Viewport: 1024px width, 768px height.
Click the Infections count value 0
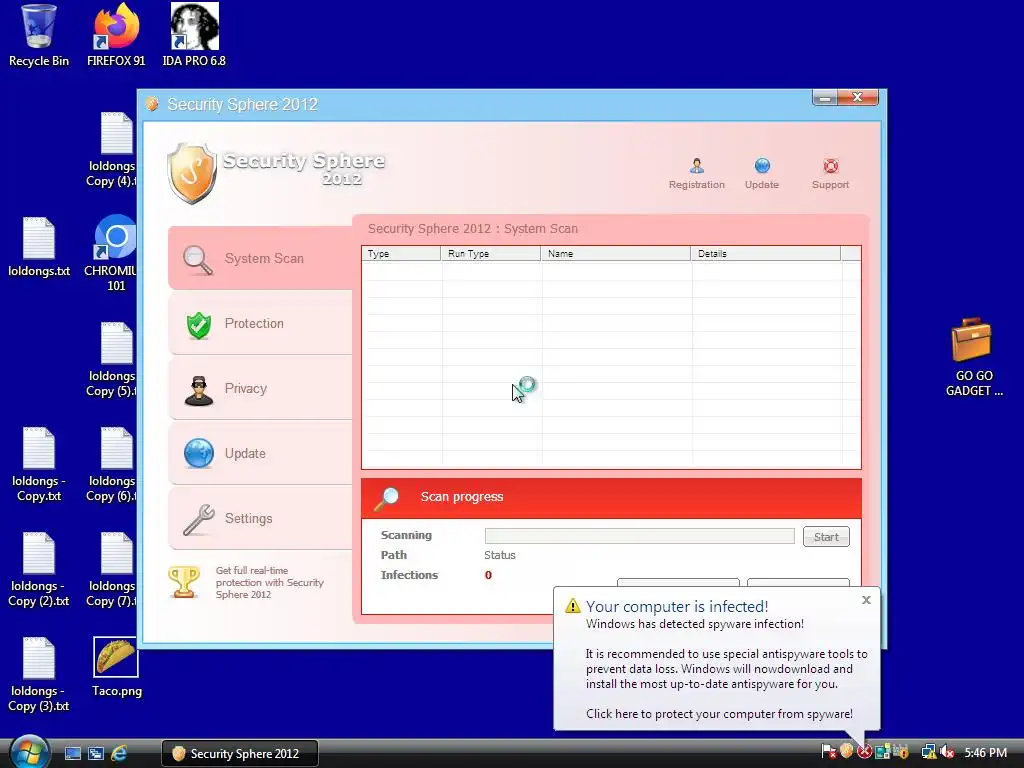point(488,575)
